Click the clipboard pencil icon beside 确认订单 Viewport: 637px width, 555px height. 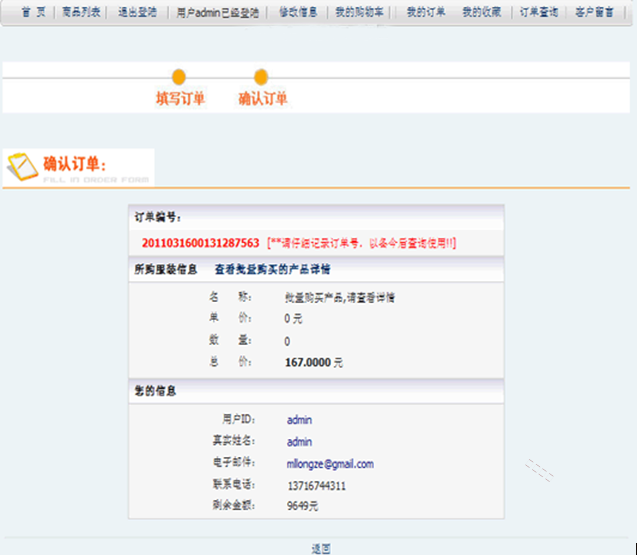[x=23, y=167]
